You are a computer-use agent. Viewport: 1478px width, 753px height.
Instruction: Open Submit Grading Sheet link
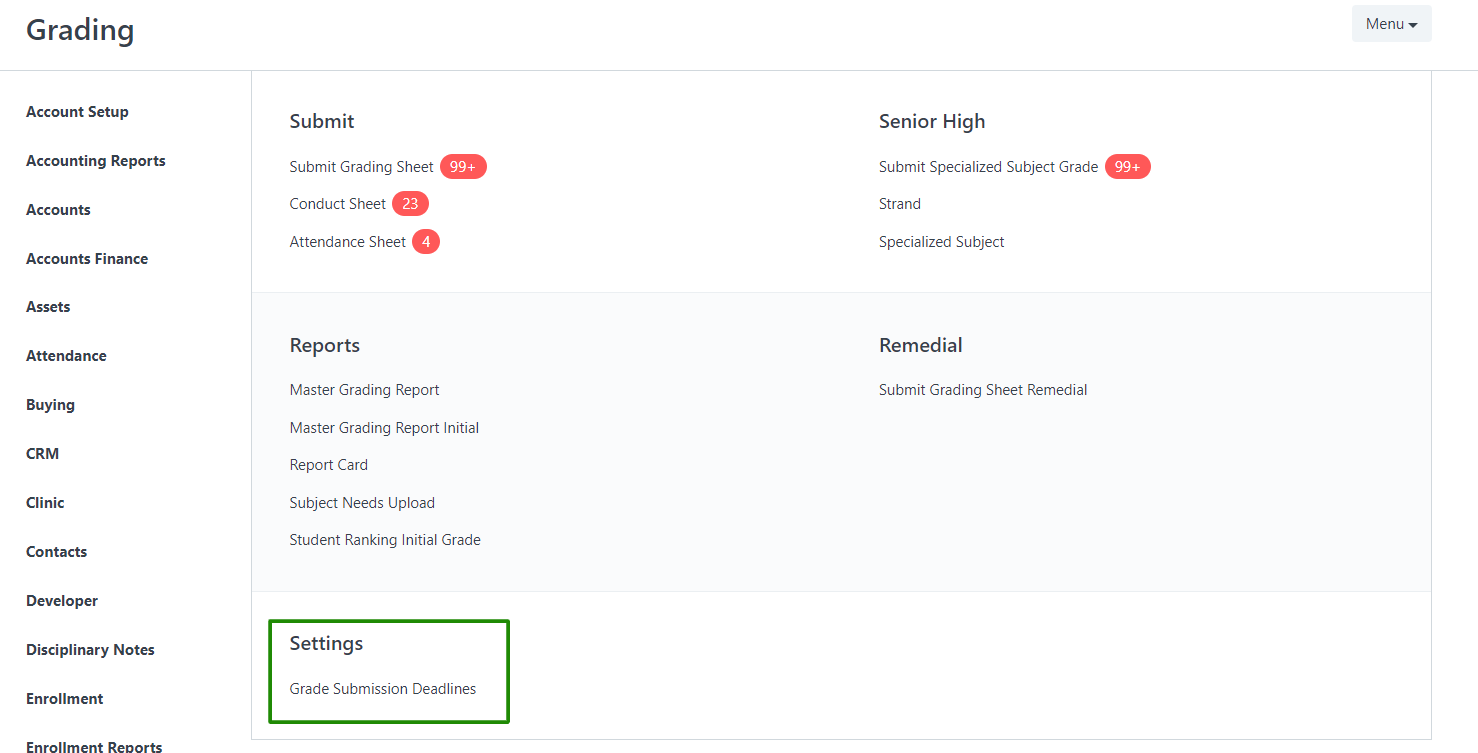[x=362, y=167]
